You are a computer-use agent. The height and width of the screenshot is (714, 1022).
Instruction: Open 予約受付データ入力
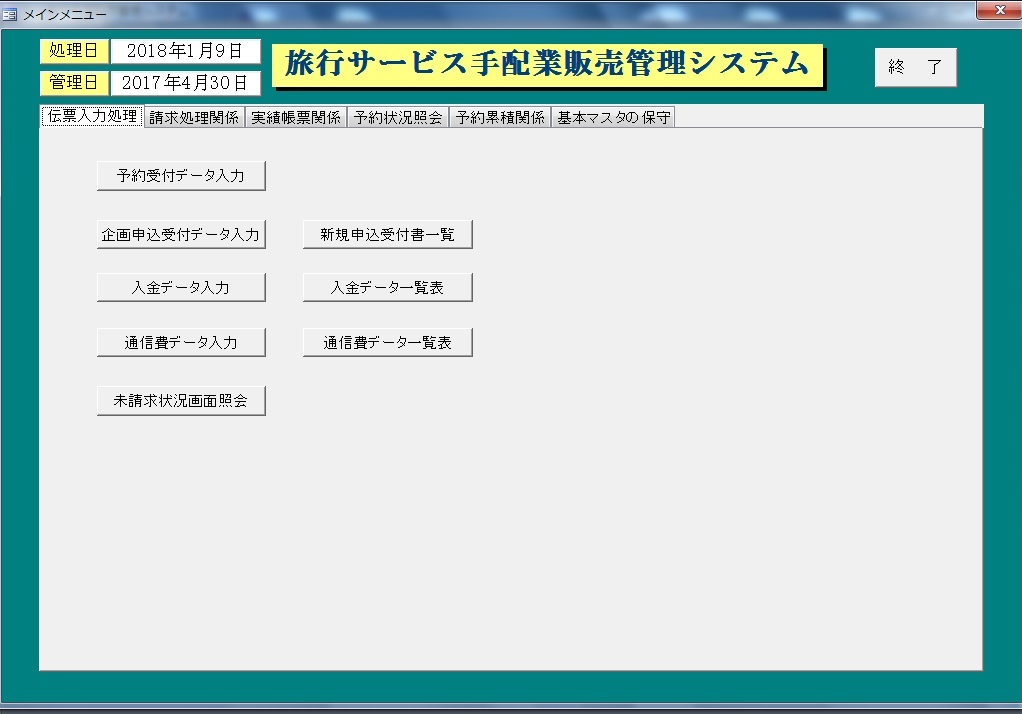tap(181, 176)
